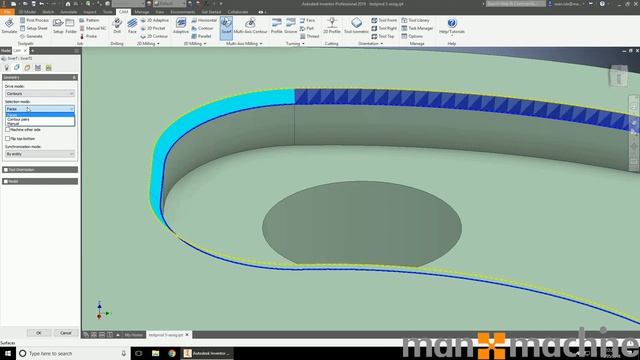This screenshot has height=360, width=640.
Task: Confirm the Swarf dialog with OK
Action: tap(39, 333)
